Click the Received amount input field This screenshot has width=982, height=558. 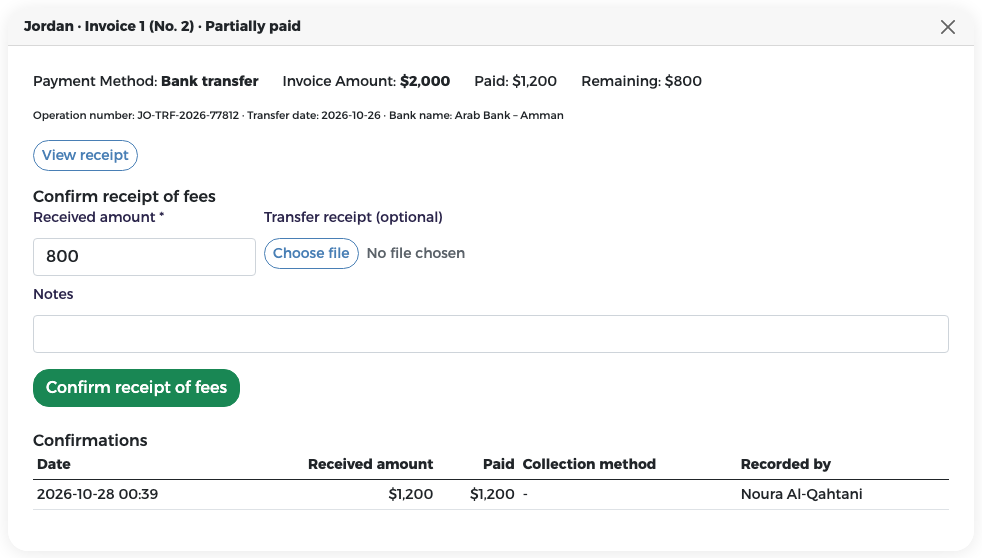coord(144,257)
